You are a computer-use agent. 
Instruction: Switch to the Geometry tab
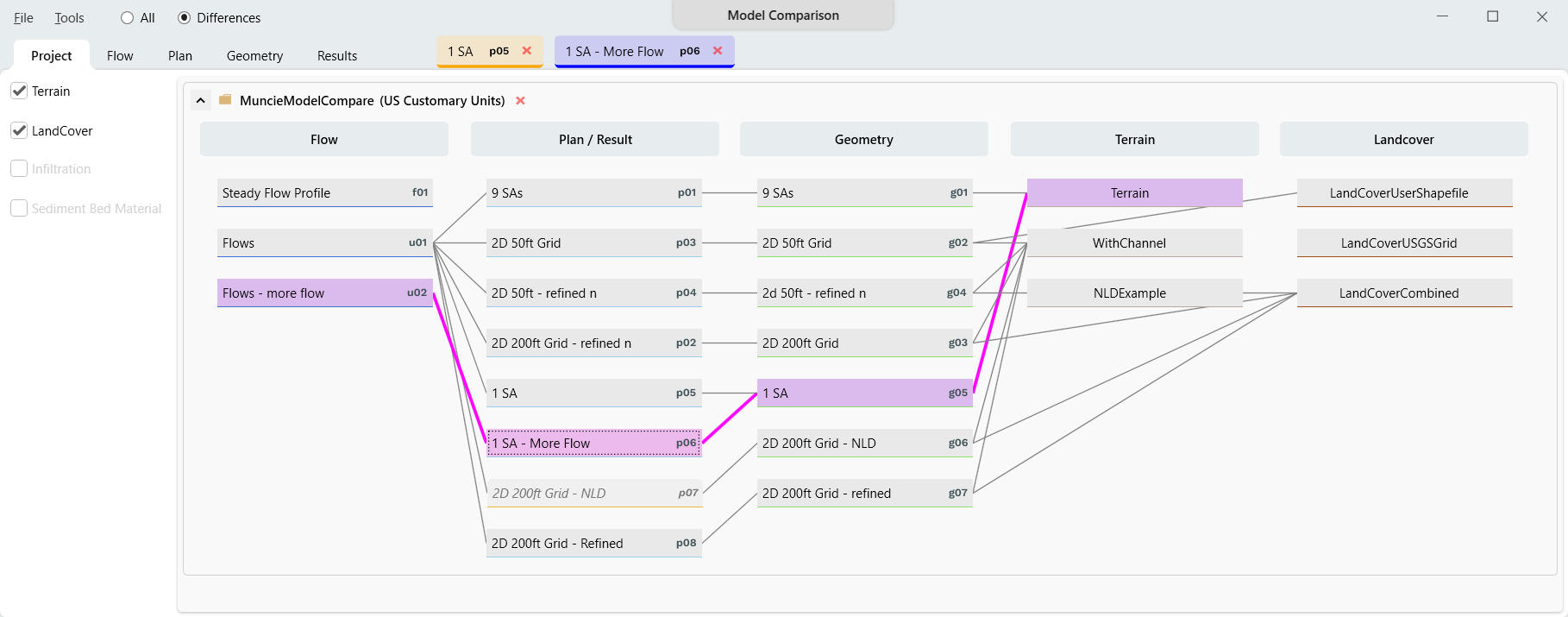[254, 56]
